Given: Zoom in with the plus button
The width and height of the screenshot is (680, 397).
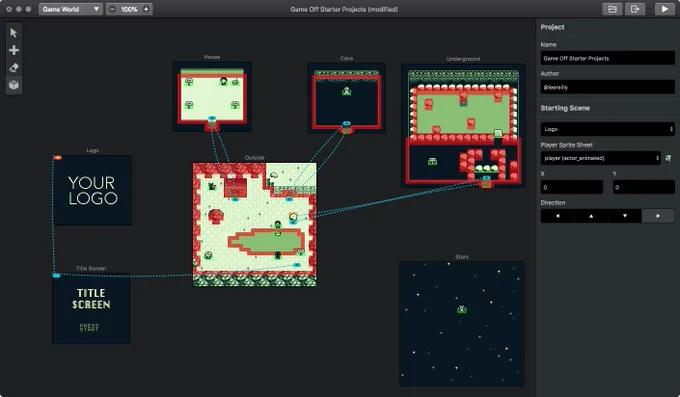Looking at the screenshot, I should coord(146,9).
